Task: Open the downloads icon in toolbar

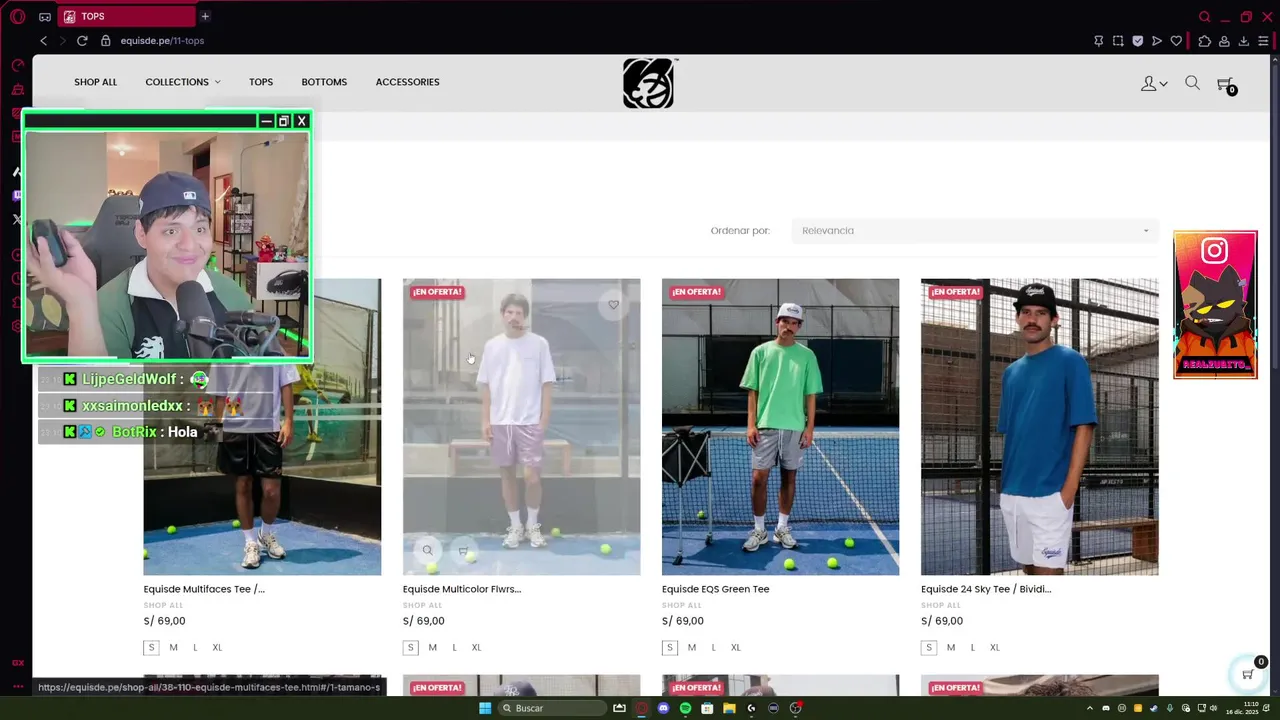Action: point(1243,41)
